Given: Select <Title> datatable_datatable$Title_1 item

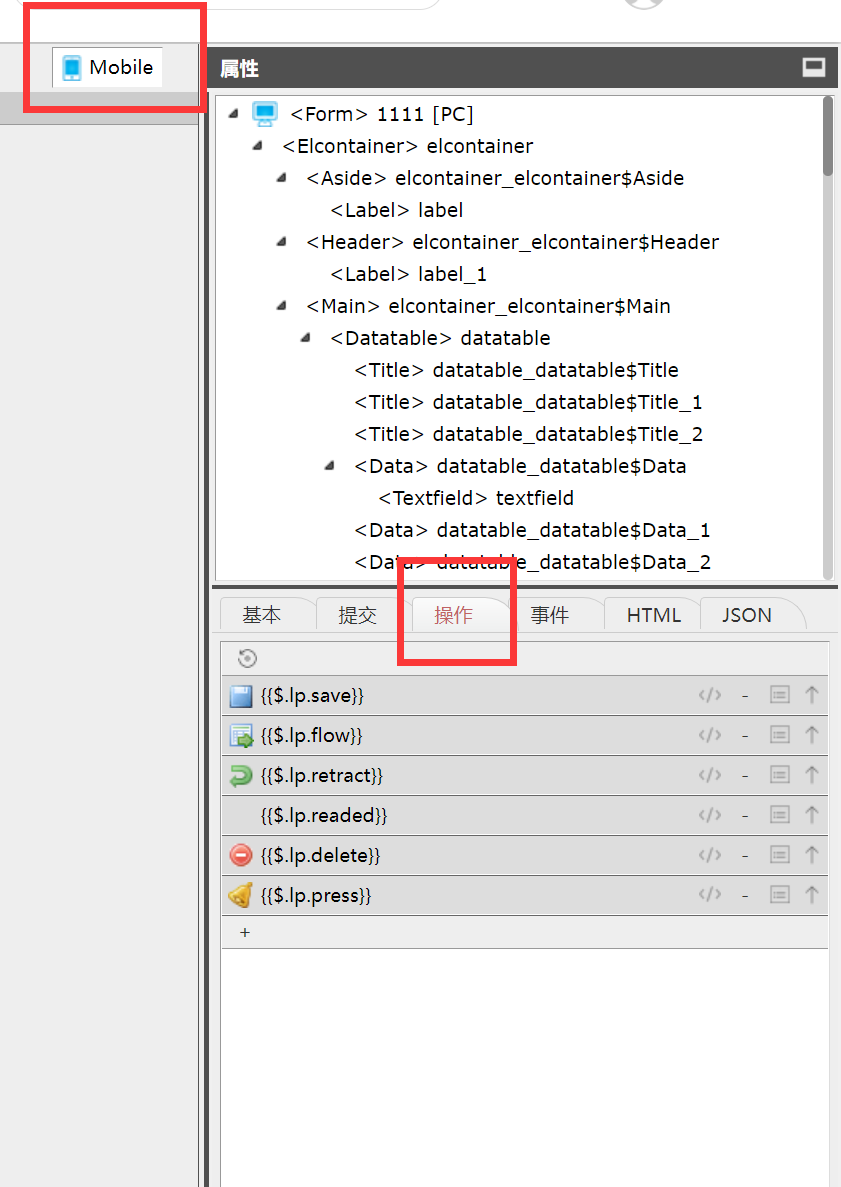Looking at the screenshot, I should point(528,402).
